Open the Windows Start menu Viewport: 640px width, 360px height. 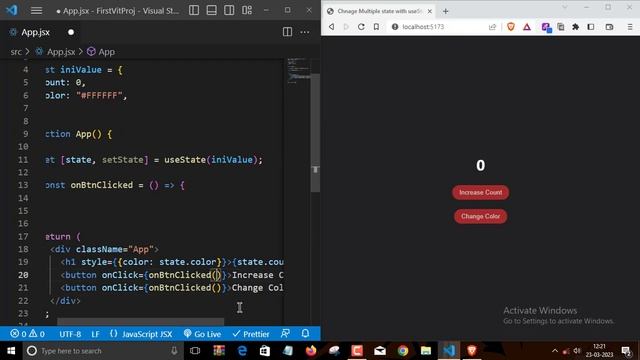(x=11, y=351)
